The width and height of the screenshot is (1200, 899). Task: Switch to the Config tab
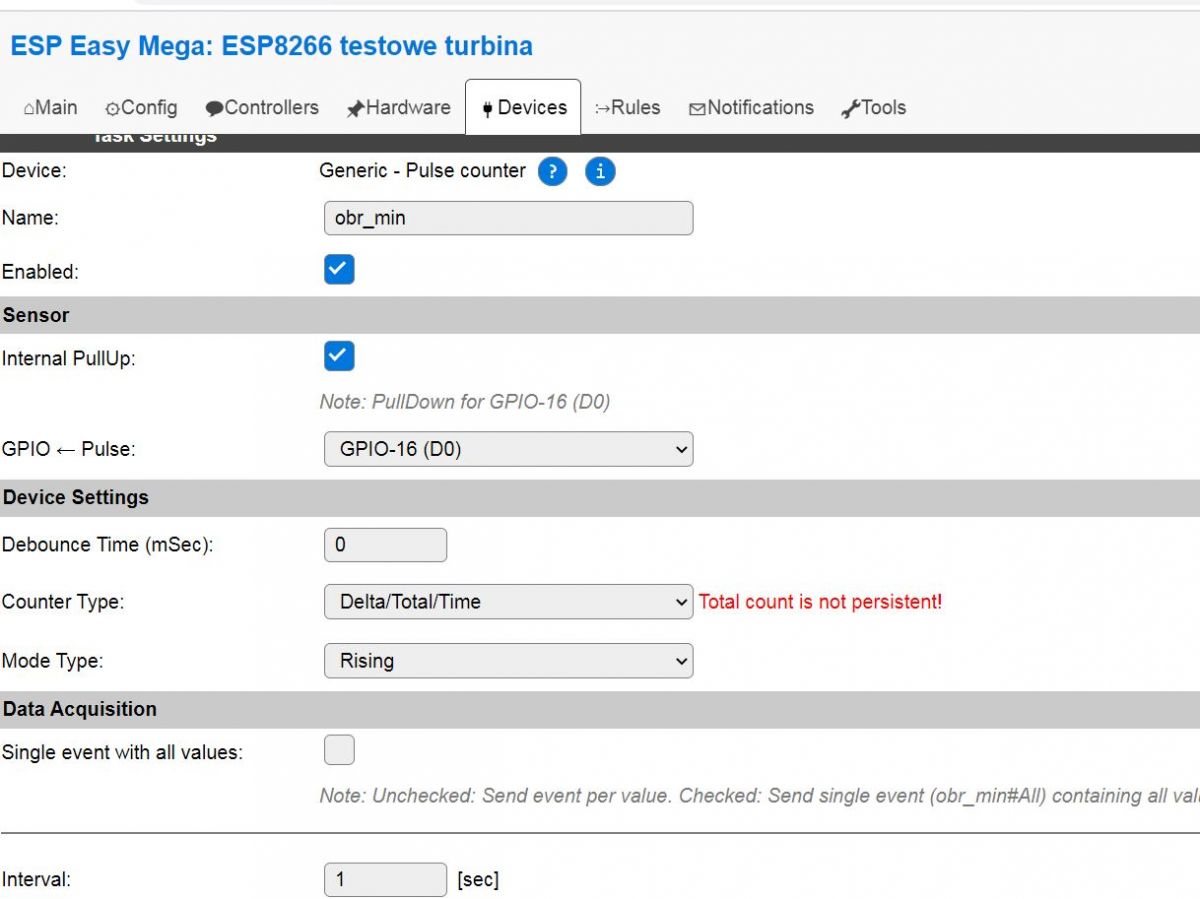141,108
